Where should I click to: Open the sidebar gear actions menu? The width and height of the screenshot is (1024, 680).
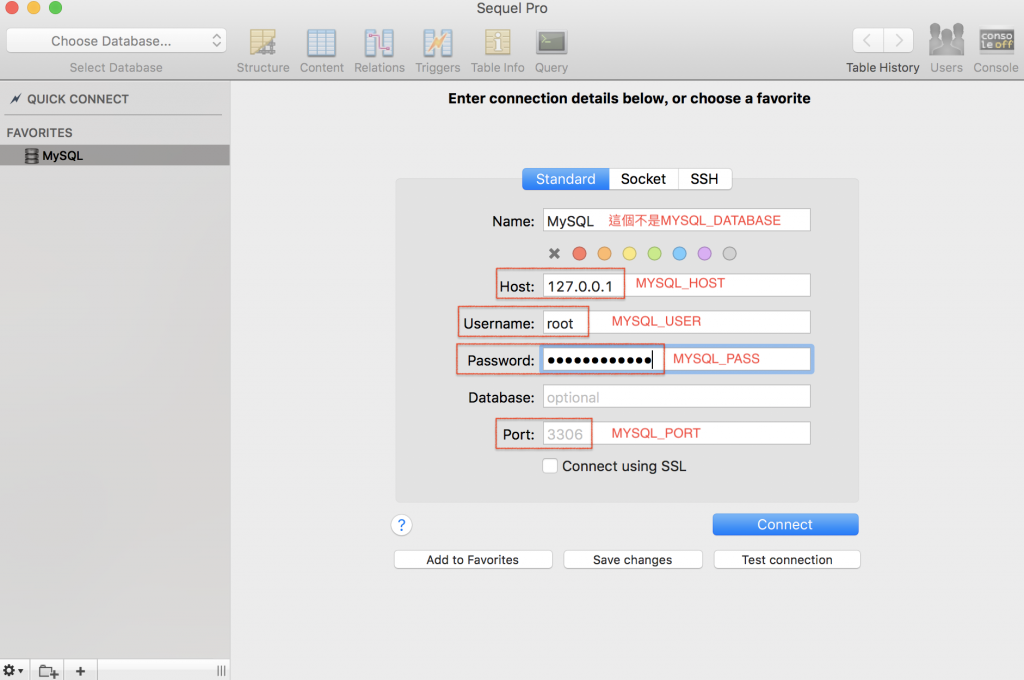pyautogui.click(x=12, y=671)
